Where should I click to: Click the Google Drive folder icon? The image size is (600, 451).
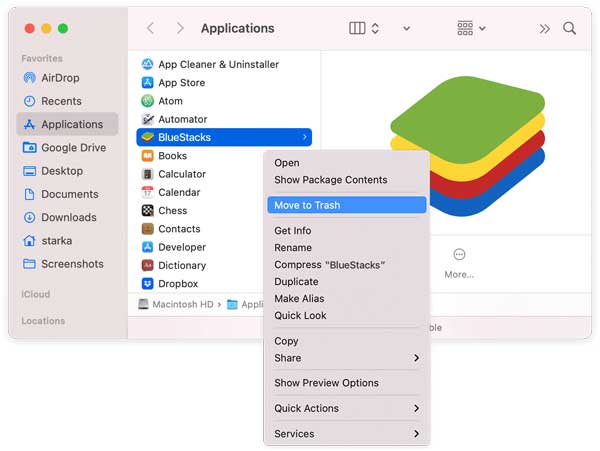(x=29, y=147)
